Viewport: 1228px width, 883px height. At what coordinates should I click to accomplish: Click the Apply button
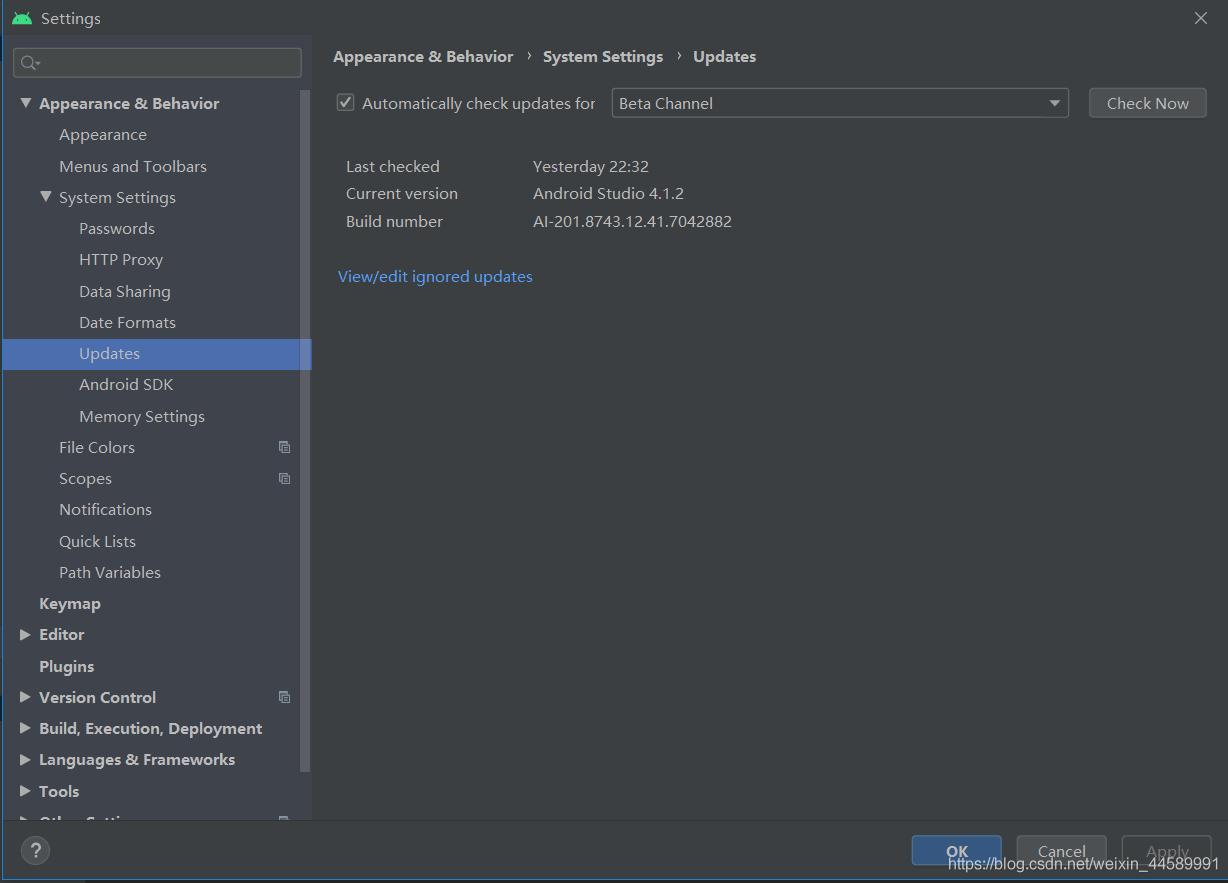1167,851
